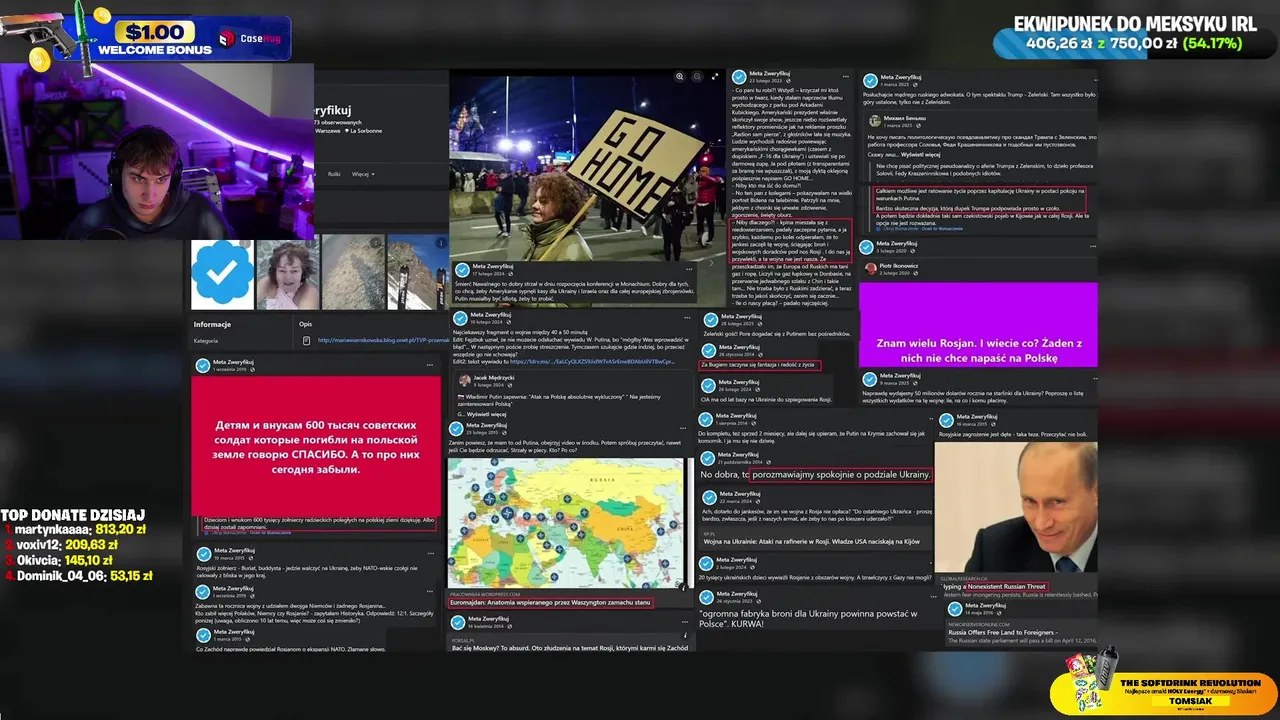Click the name Piotr Ikonowicz
1280x720 pixels.
point(899,266)
